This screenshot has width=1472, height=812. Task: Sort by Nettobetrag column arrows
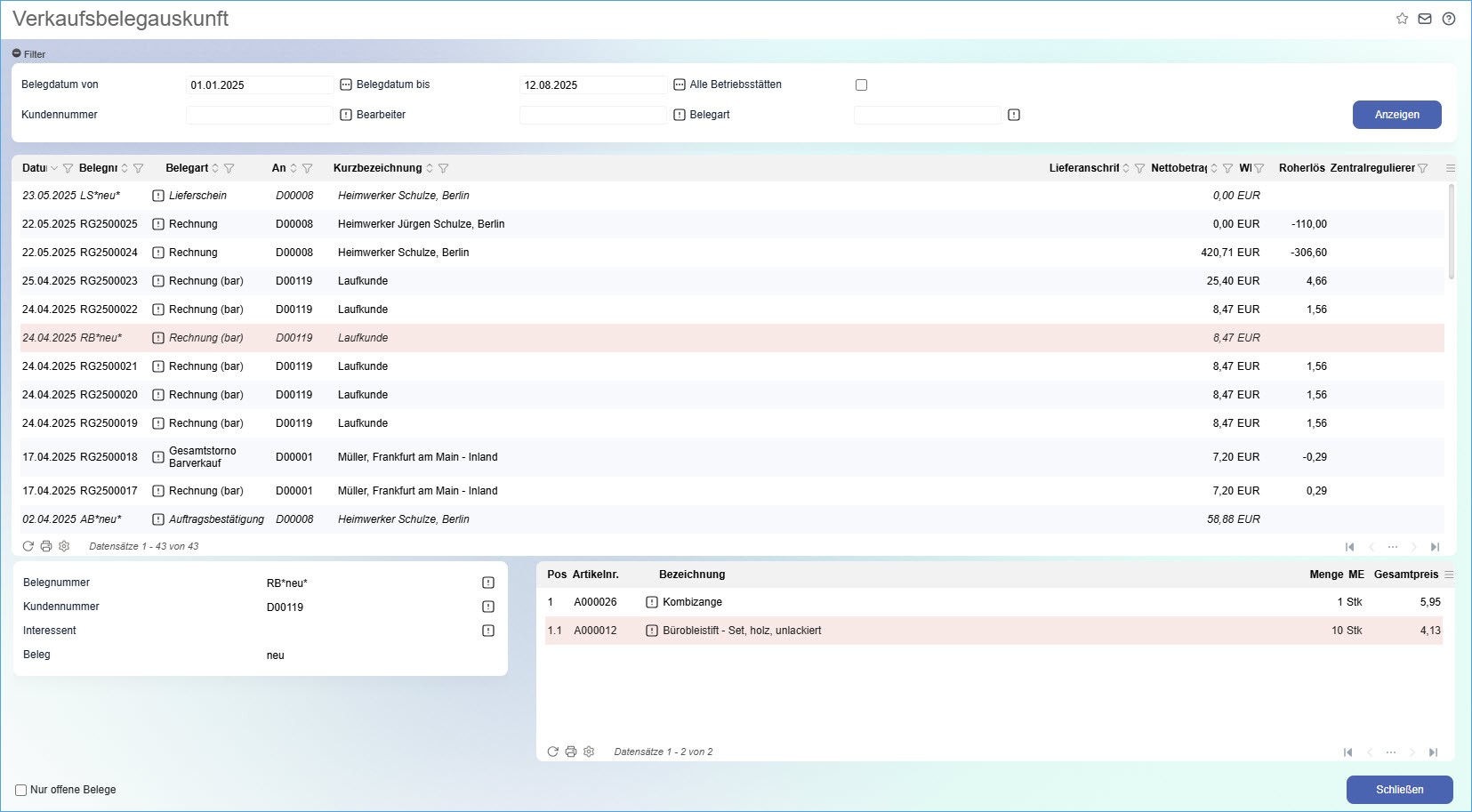[x=1214, y=168]
